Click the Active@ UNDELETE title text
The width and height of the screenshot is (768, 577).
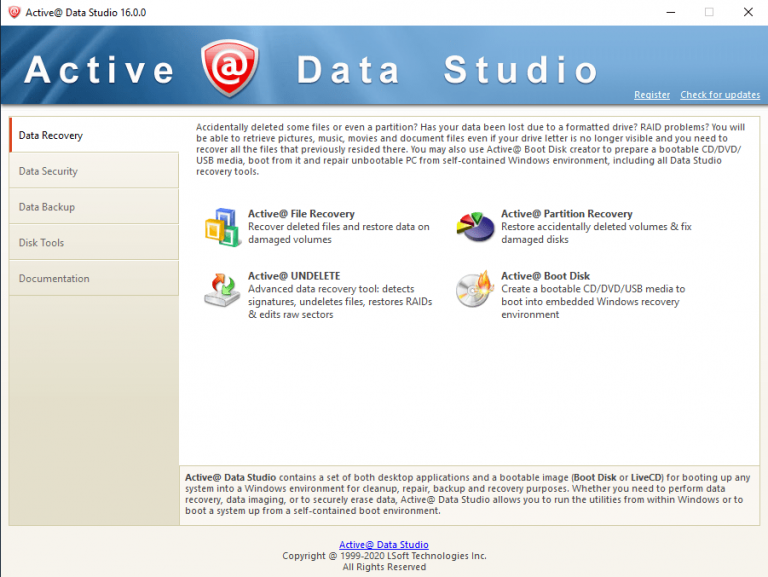coord(294,276)
